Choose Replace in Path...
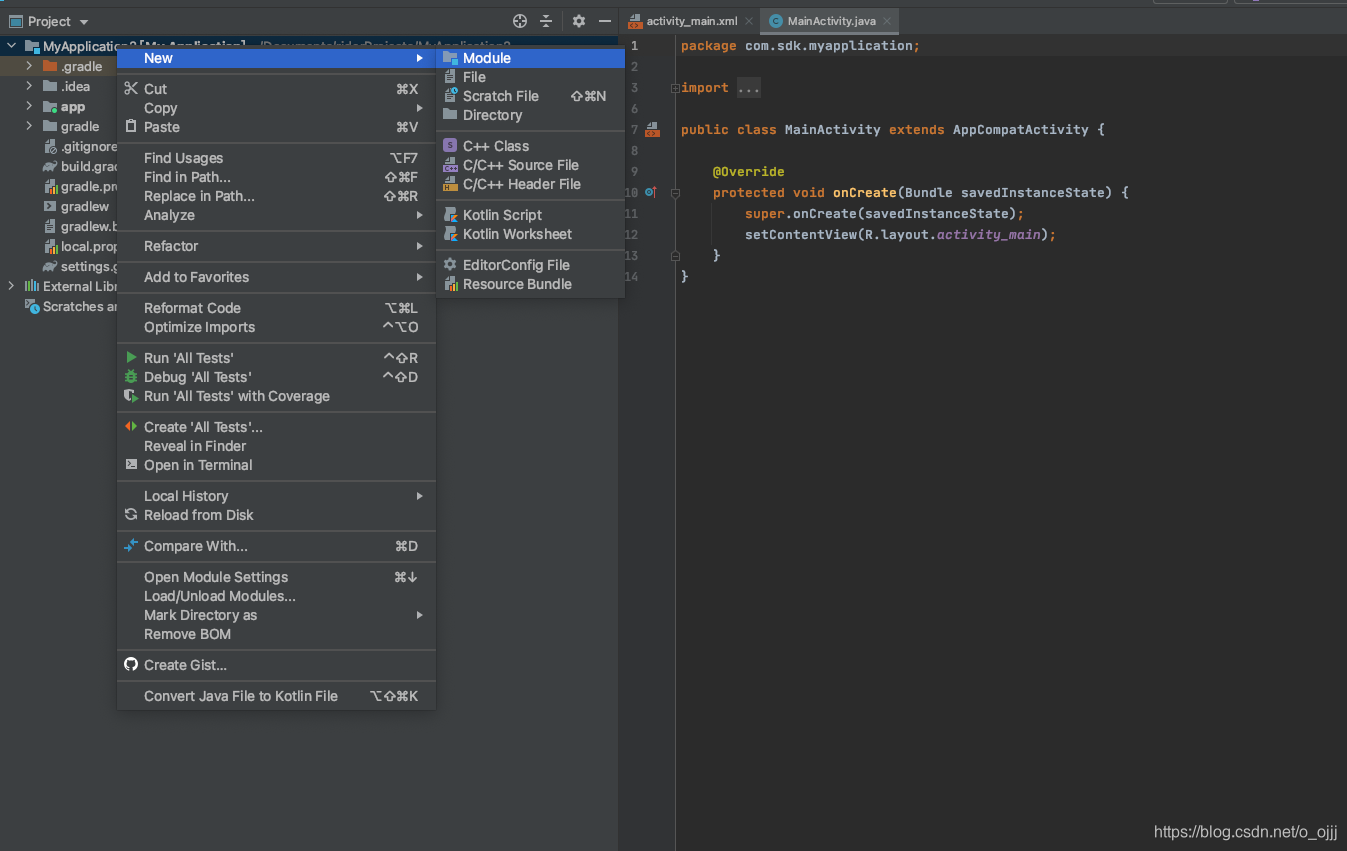Viewport: 1347px width, 851px height. coord(276,196)
